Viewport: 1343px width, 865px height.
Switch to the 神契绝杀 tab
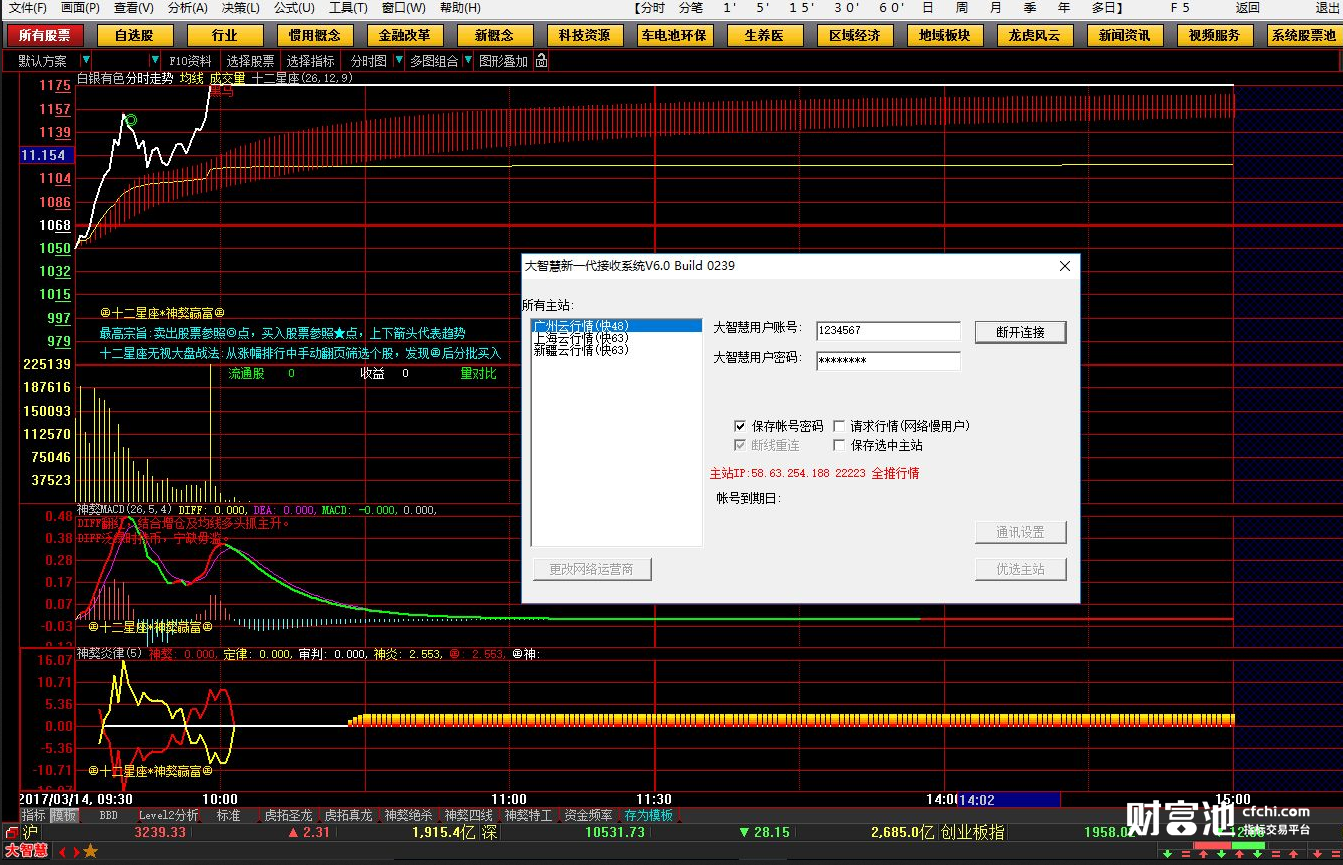point(408,816)
